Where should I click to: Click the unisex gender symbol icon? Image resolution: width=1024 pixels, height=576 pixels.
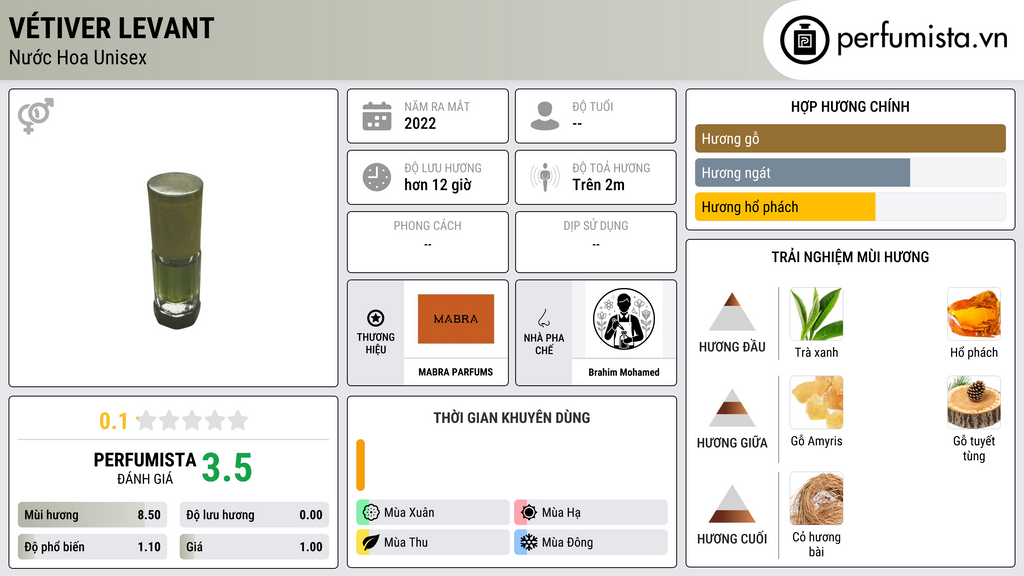[x=35, y=116]
